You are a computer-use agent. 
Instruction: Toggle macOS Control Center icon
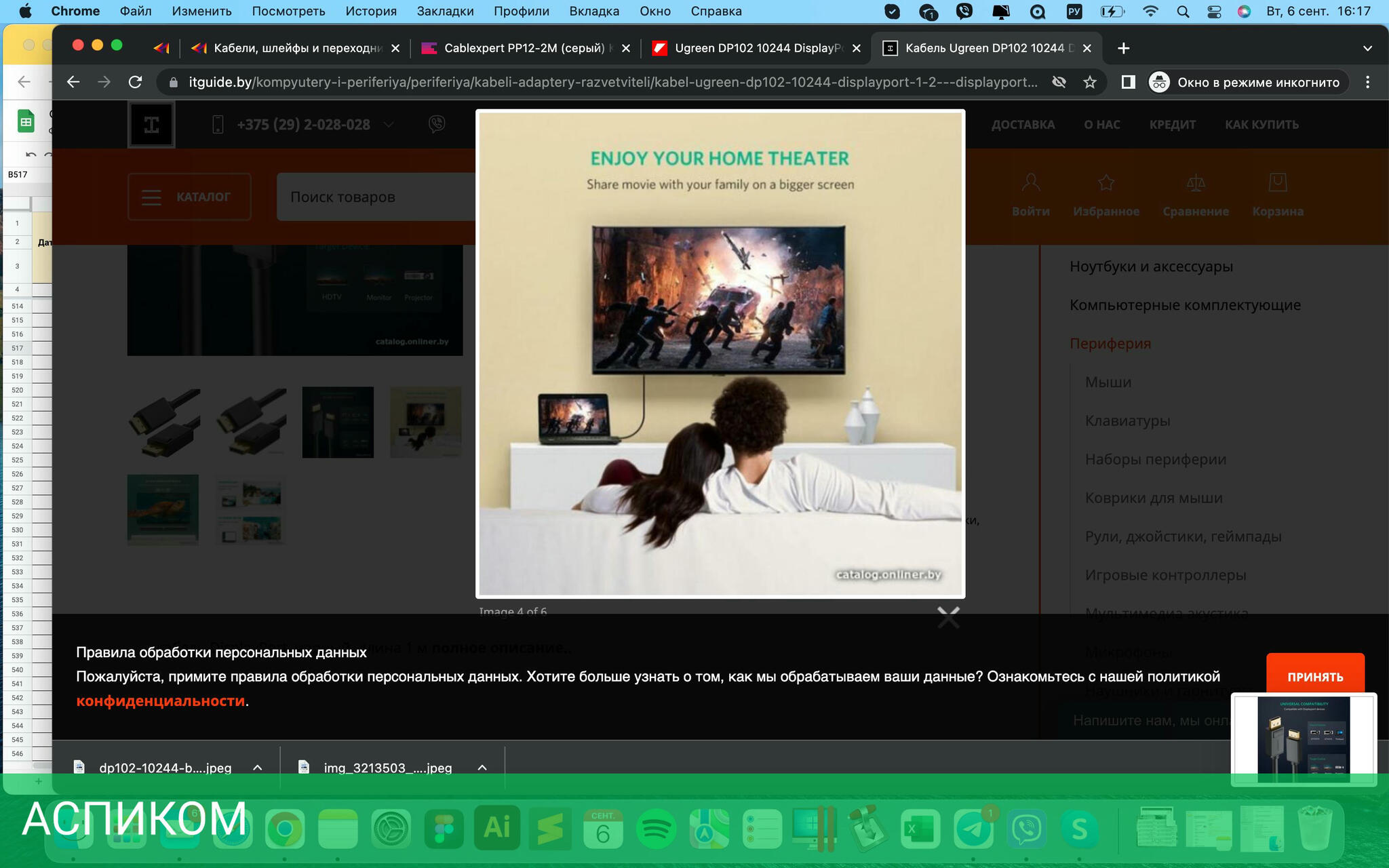point(1214,12)
